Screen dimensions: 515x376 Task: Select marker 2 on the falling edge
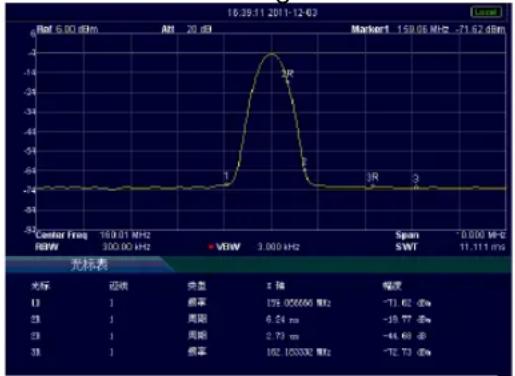304,163
